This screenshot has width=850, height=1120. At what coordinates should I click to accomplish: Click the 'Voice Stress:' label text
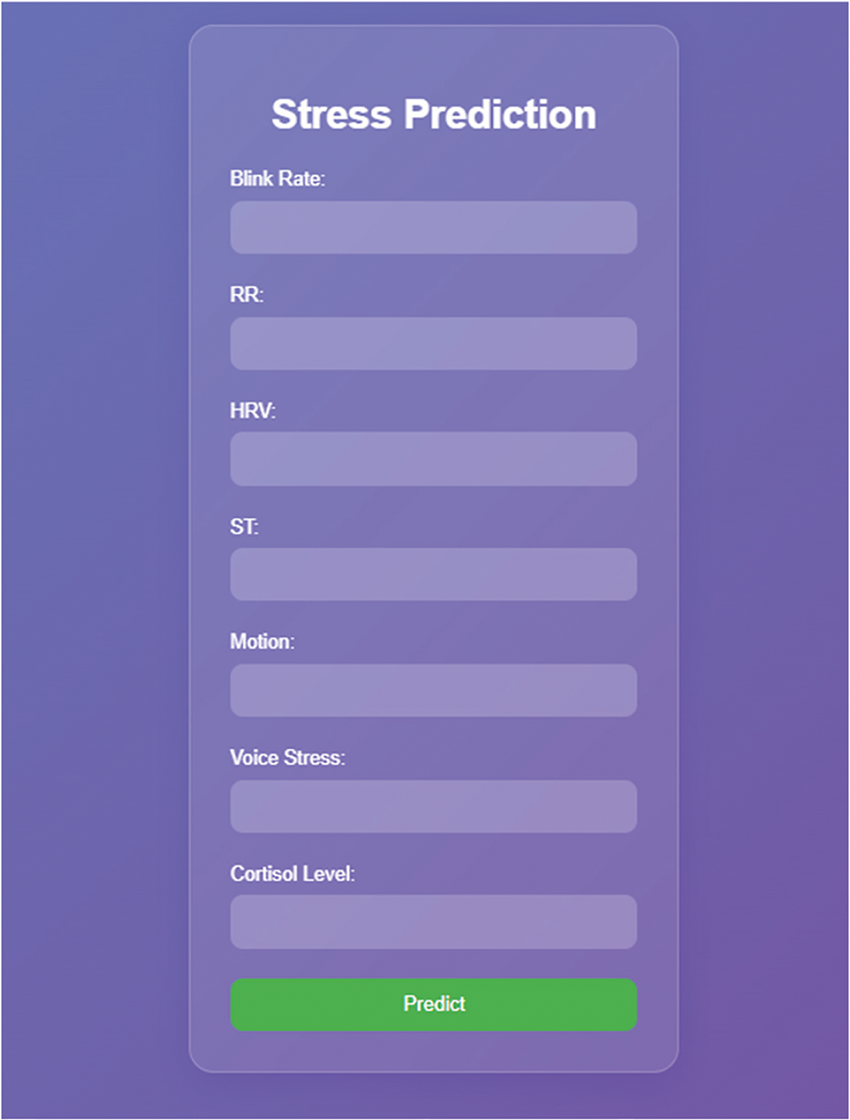[x=287, y=758]
